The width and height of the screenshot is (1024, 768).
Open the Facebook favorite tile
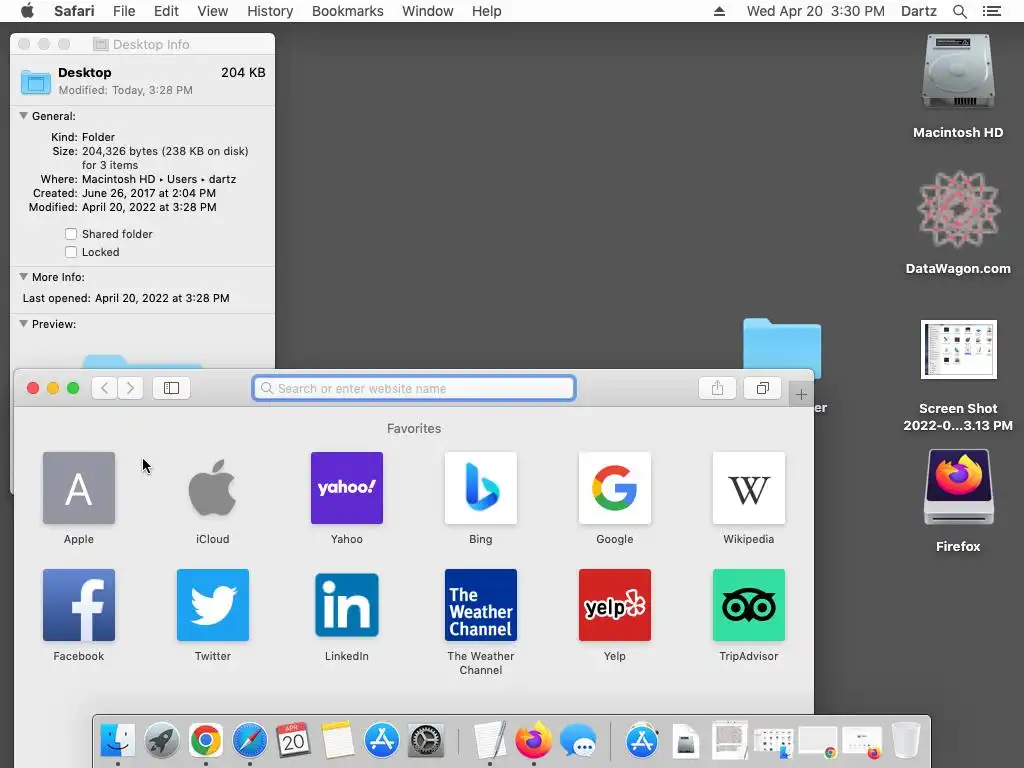click(x=78, y=605)
